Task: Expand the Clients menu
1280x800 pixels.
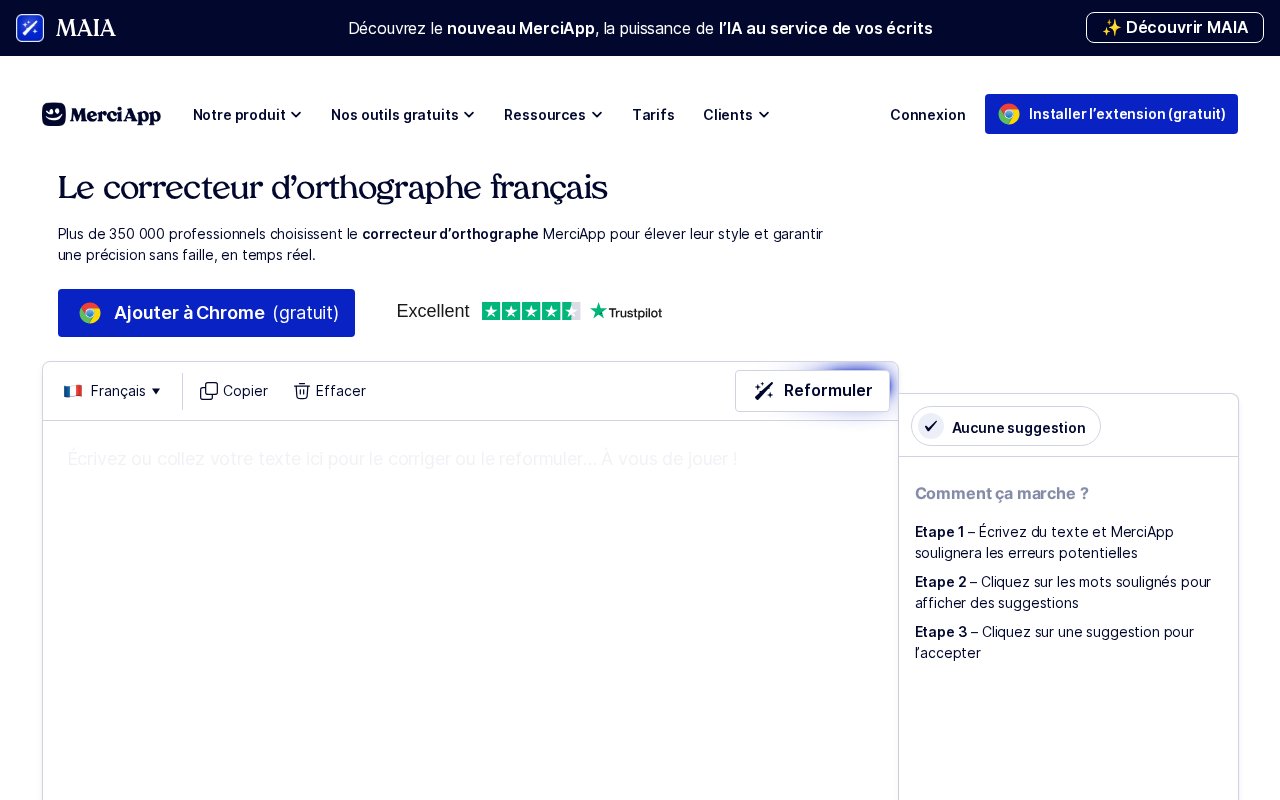Action: pos(736,115)
